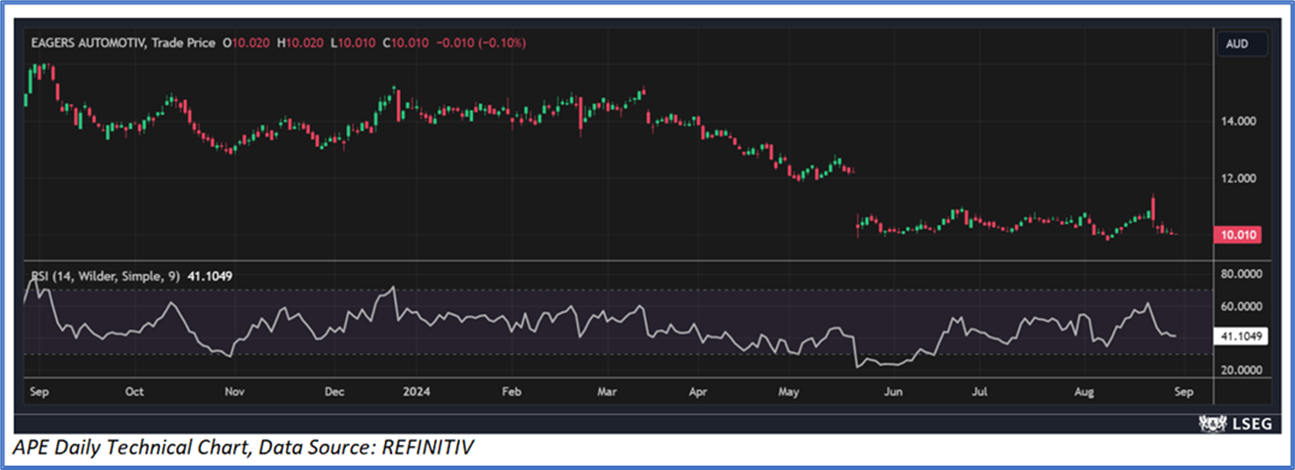Click the LSEG logo
1295x470 pixels.
[1237, 422]
